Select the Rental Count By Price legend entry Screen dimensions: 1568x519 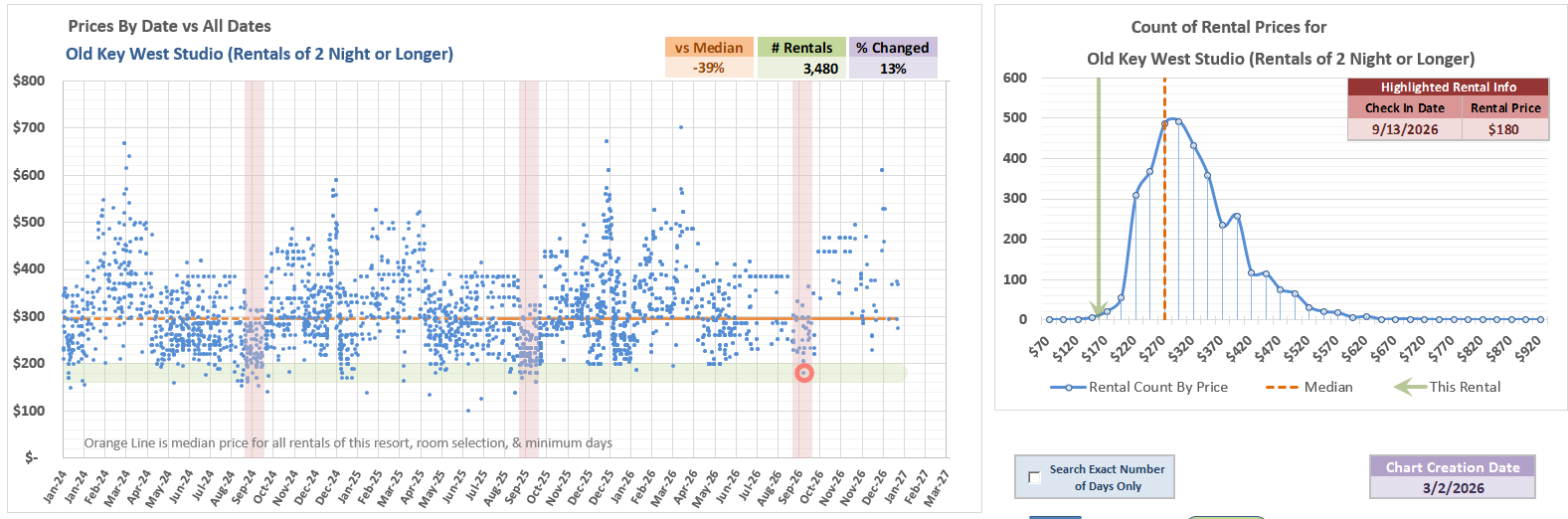click(x=1139, y=387)
